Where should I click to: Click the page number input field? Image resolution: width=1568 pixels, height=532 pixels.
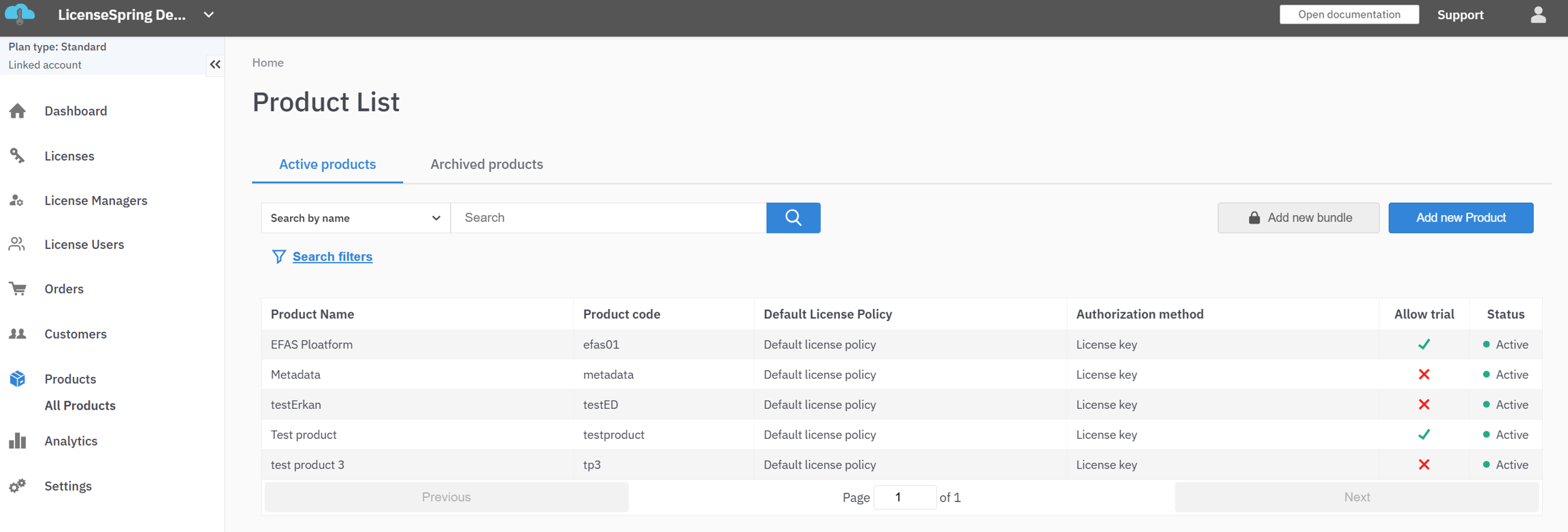(904, 497)
